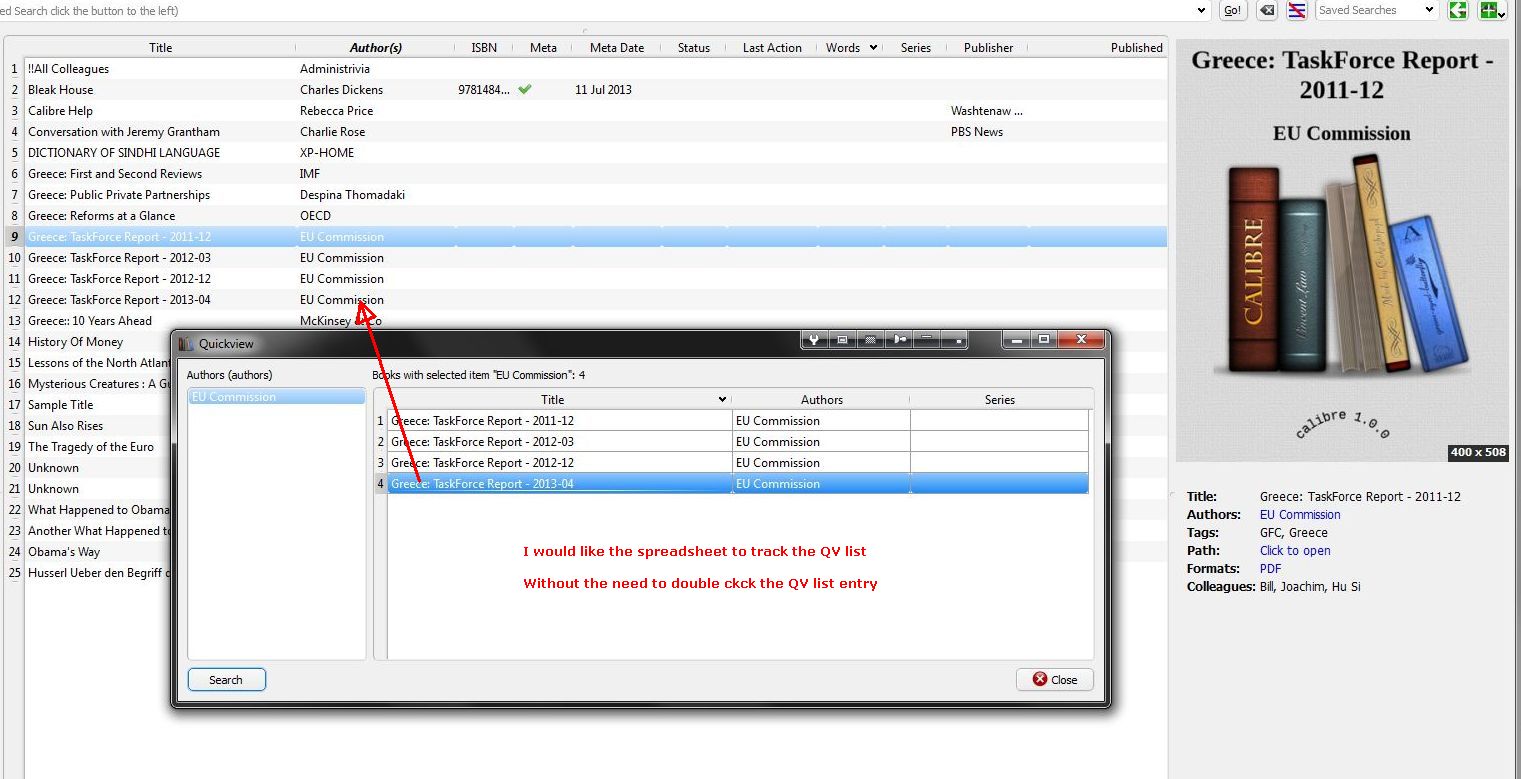Screen dimensions: 1521x779
Task: Click the screen icon in Quickview title bar
Action: tap(843, 340)
